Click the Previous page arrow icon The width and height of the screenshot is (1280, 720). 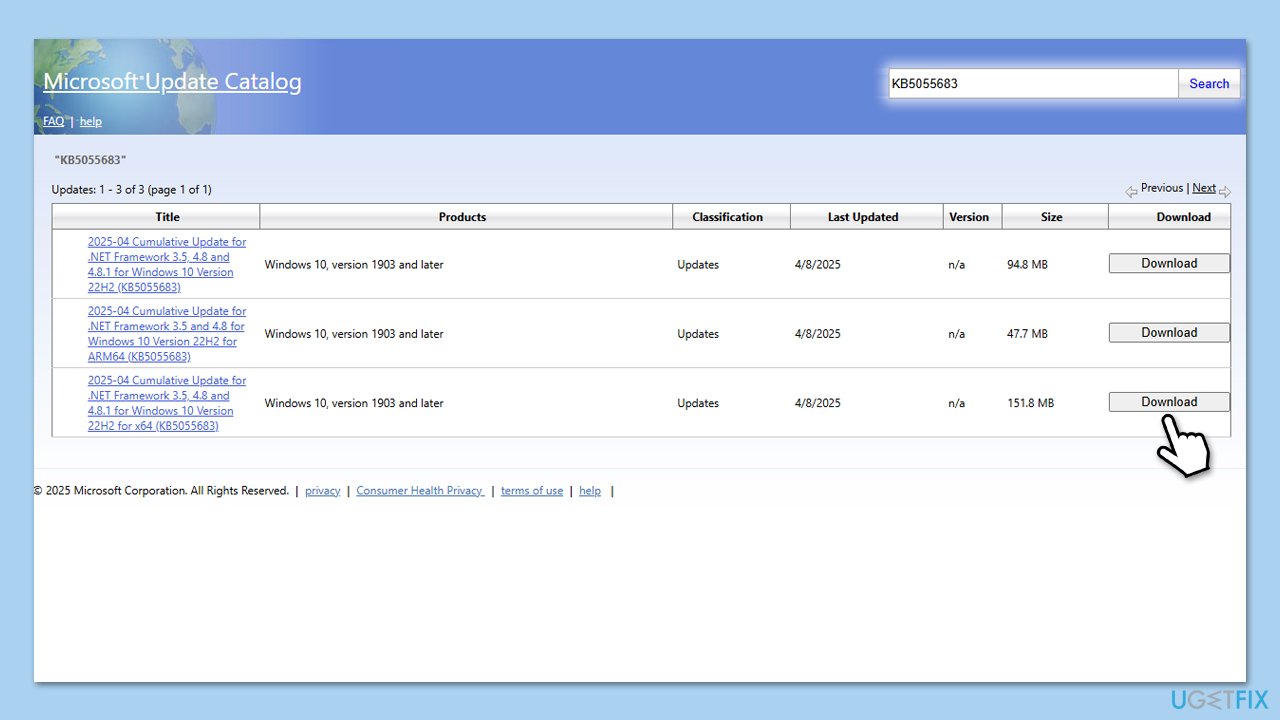[1131, 190]
